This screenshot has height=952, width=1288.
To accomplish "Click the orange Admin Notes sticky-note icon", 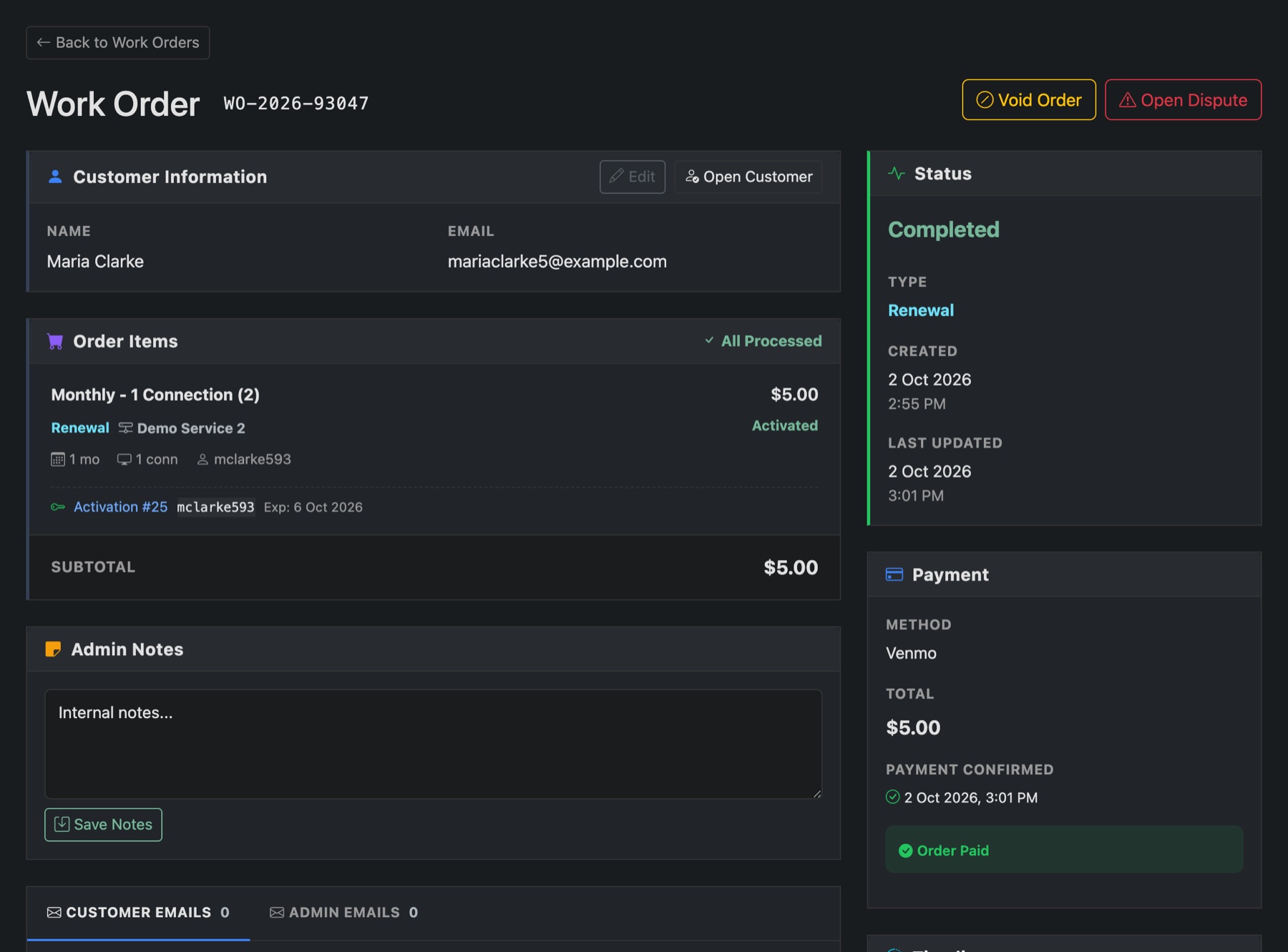I will (x=53, y=649).
